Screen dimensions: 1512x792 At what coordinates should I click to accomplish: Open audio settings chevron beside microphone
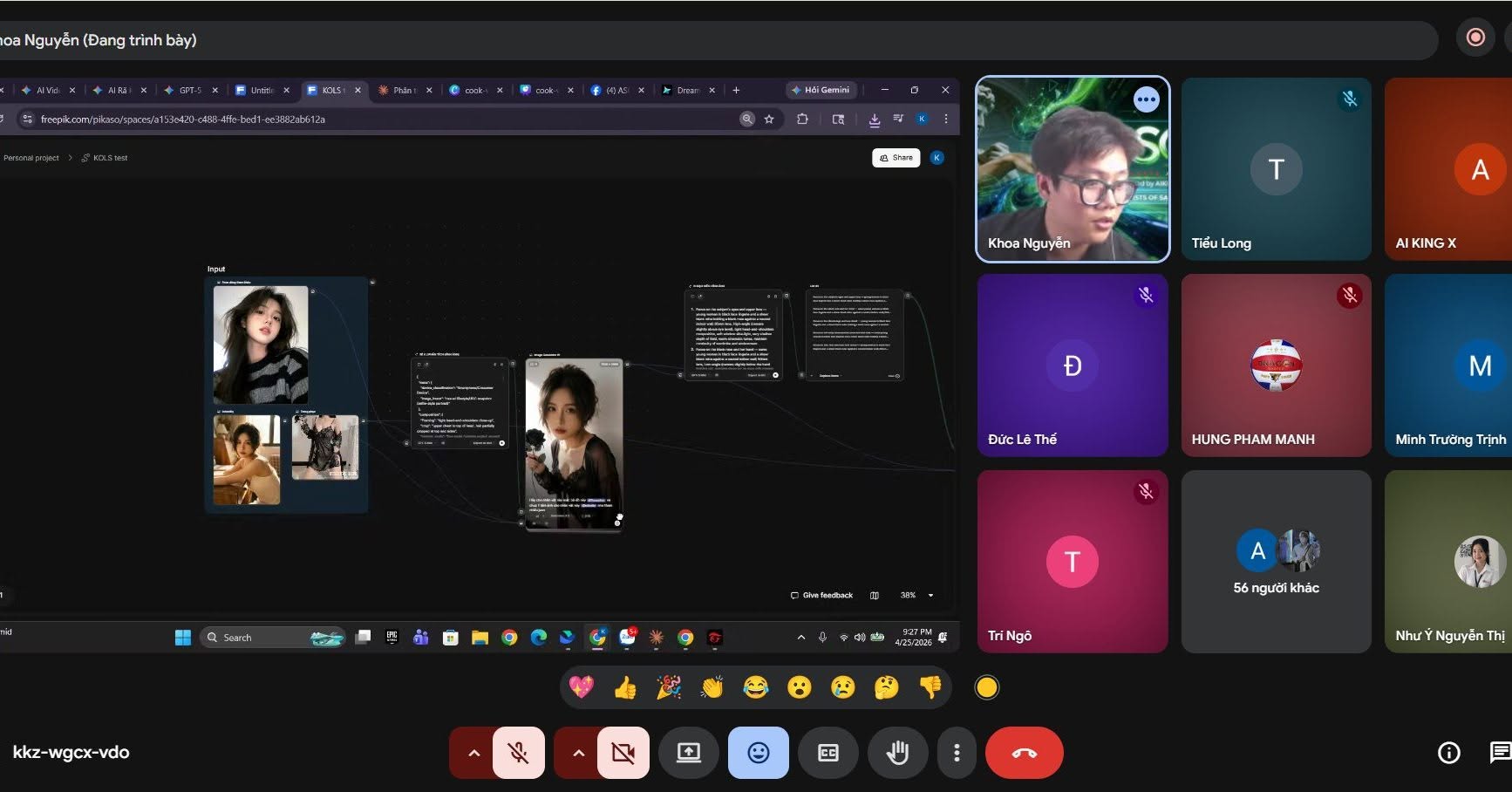coord(473,753)
